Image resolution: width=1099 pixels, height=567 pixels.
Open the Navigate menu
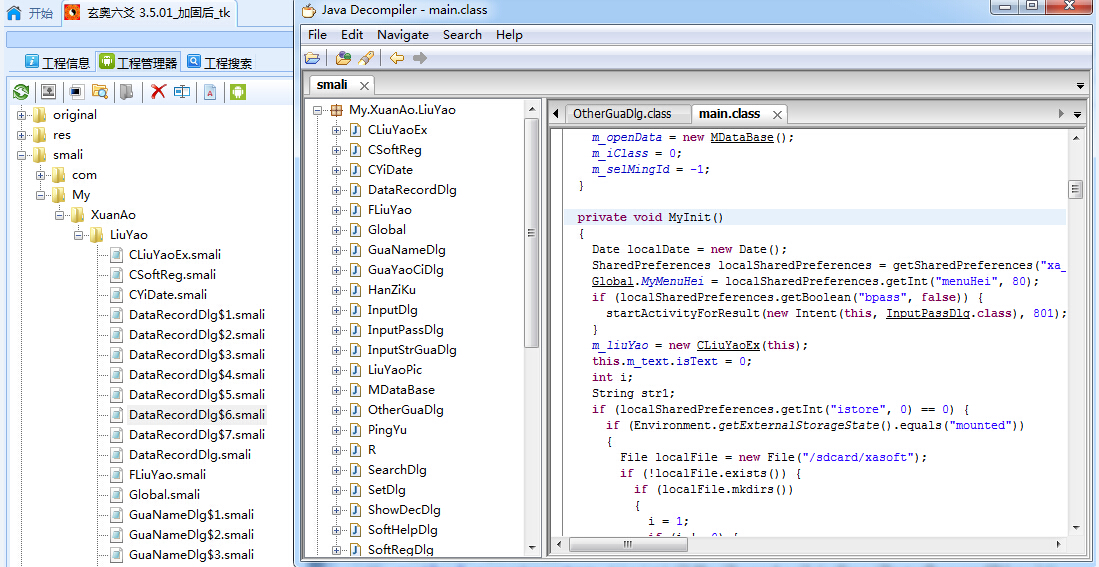(x=402, y=34)
